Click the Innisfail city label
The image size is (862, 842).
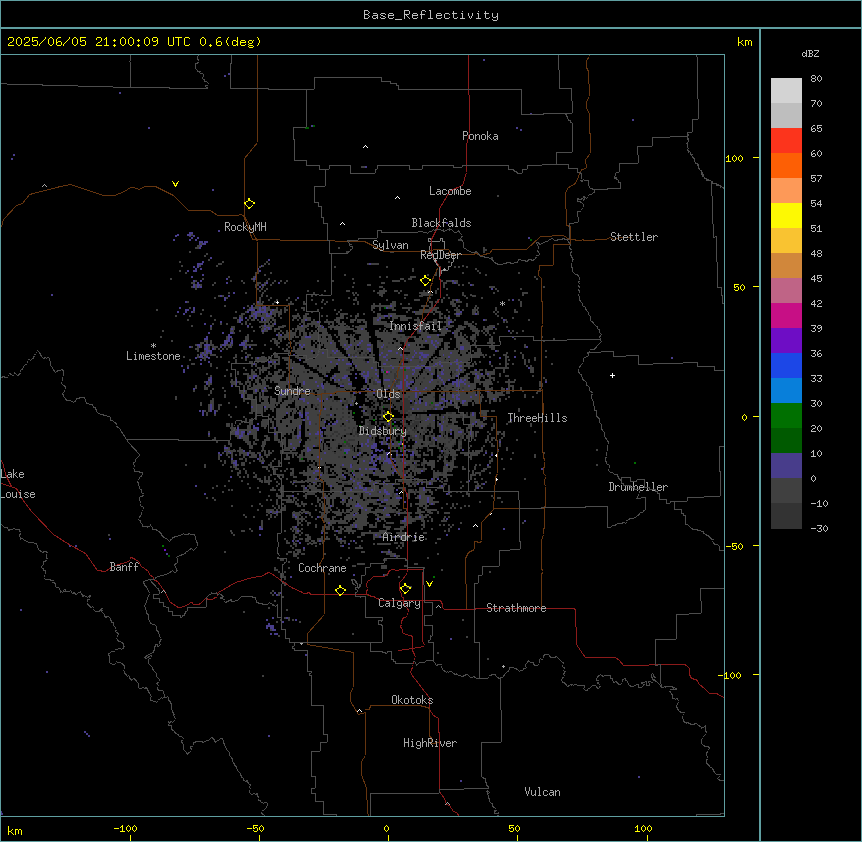pyautogui.click(x=415, y=326)
